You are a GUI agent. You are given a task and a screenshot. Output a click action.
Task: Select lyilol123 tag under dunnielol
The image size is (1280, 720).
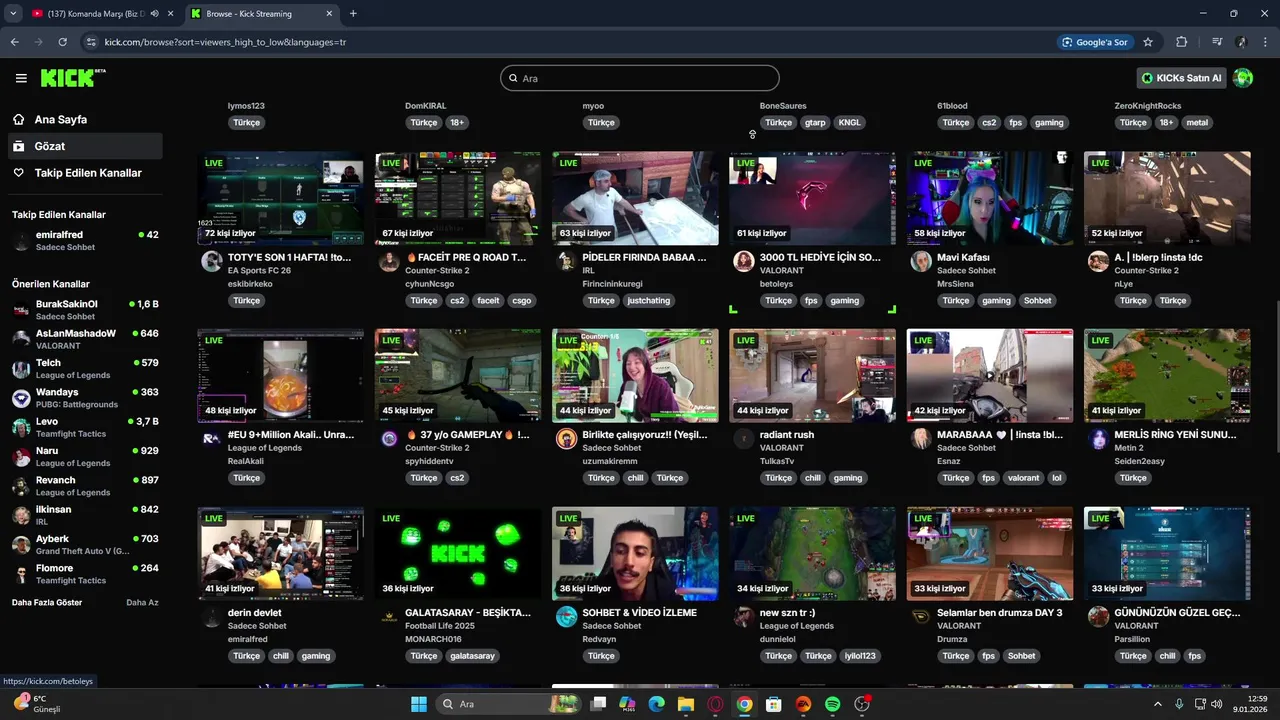[859, 656]
